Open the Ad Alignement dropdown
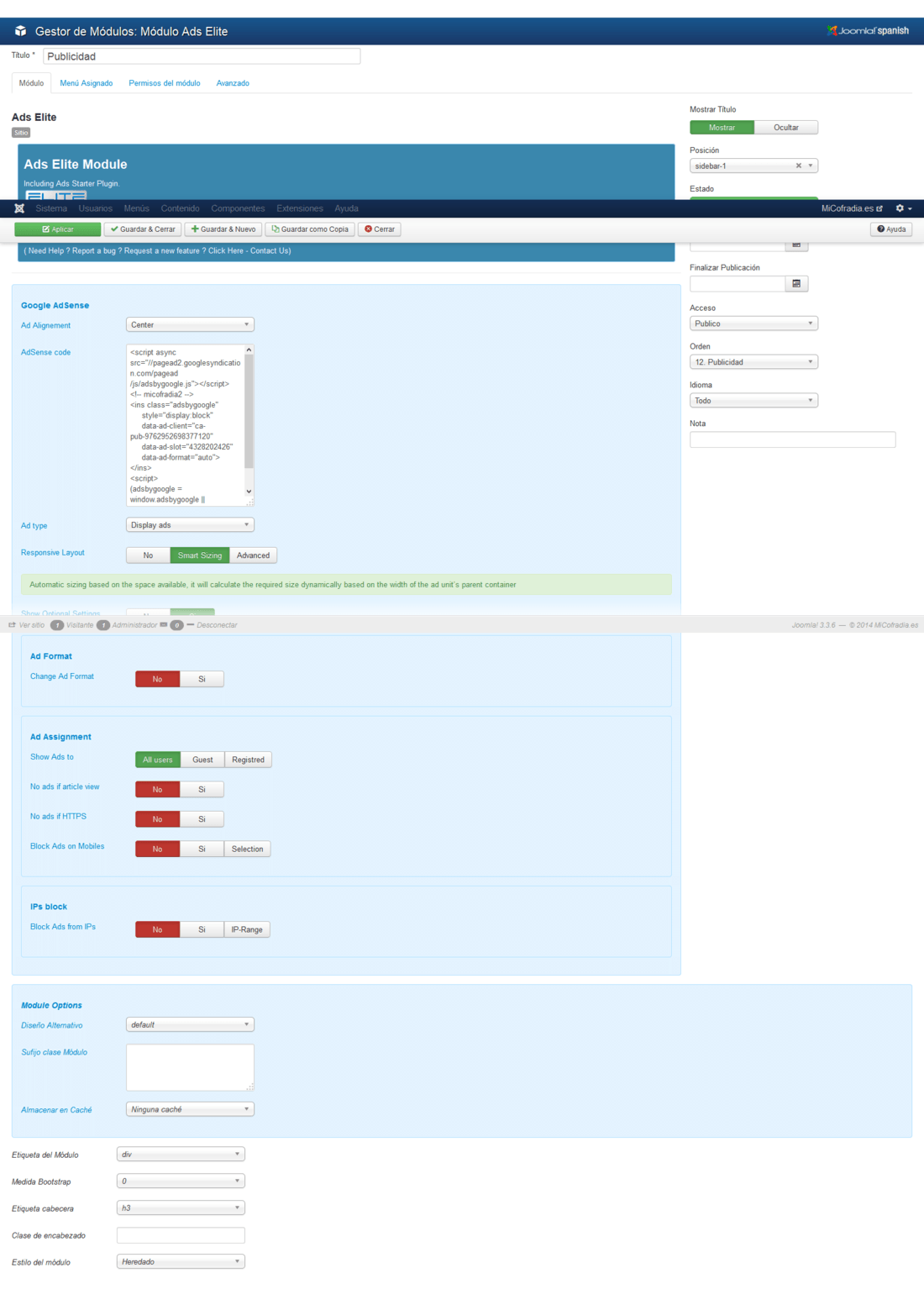924x1310 pixels. click(x=190, y=324)
